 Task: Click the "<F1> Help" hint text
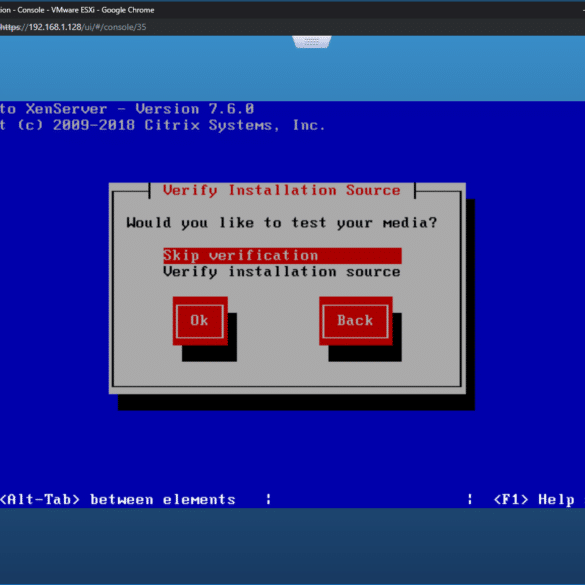pos(534,499)
